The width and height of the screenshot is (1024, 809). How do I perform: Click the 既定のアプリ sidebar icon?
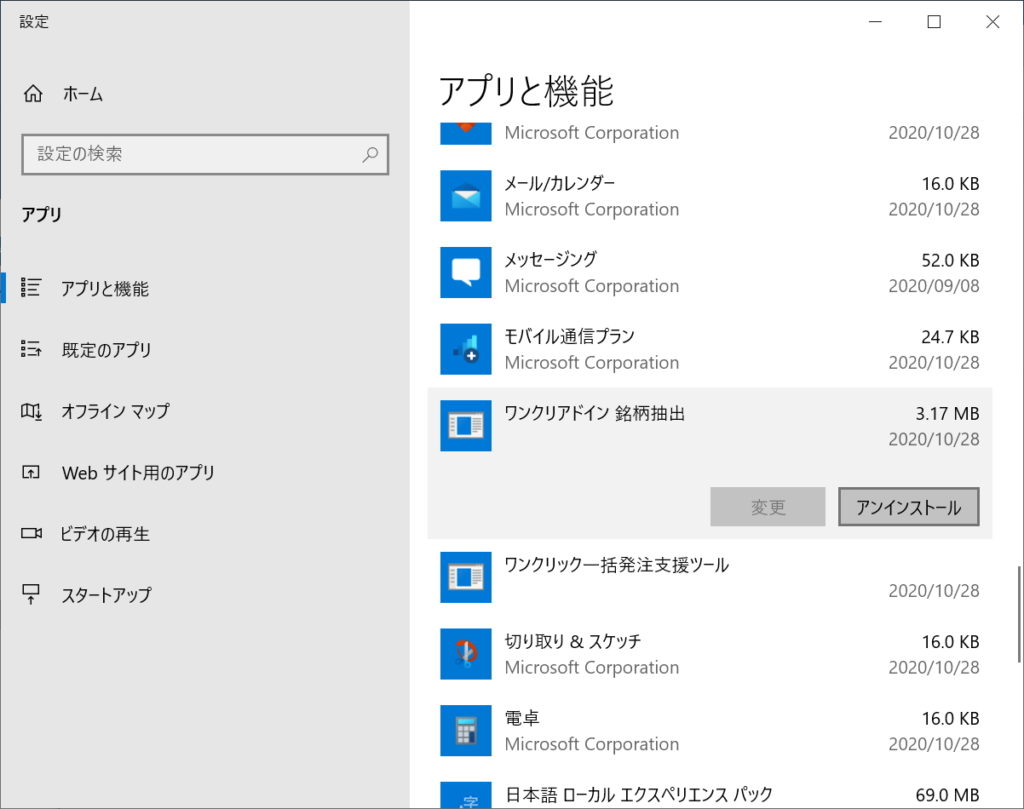coord(31,349)
